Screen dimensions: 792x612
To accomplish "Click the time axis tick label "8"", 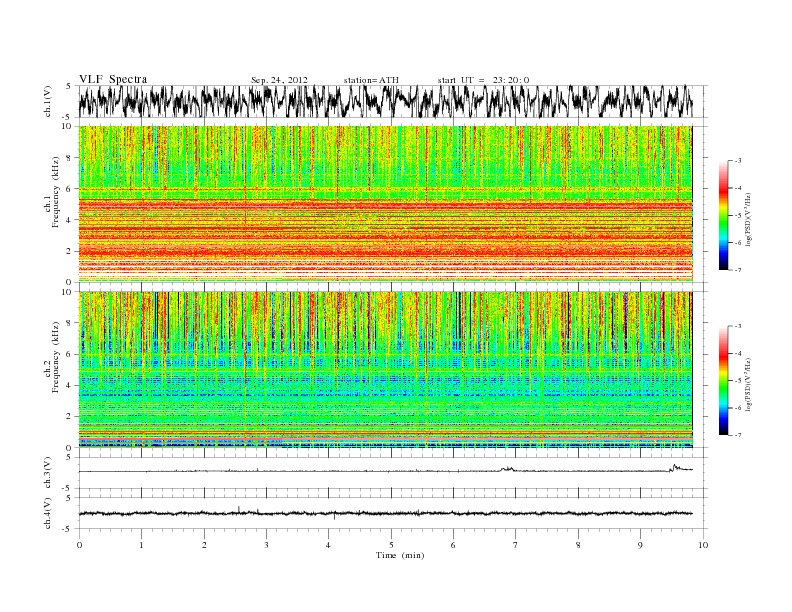I will pyautogui.click(x=578, y=545).
